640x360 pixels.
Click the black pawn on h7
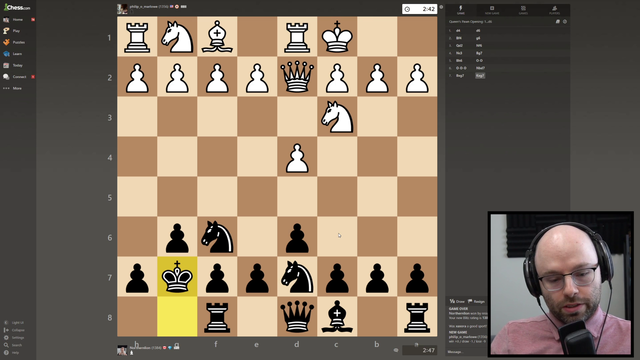coord(137,277)
